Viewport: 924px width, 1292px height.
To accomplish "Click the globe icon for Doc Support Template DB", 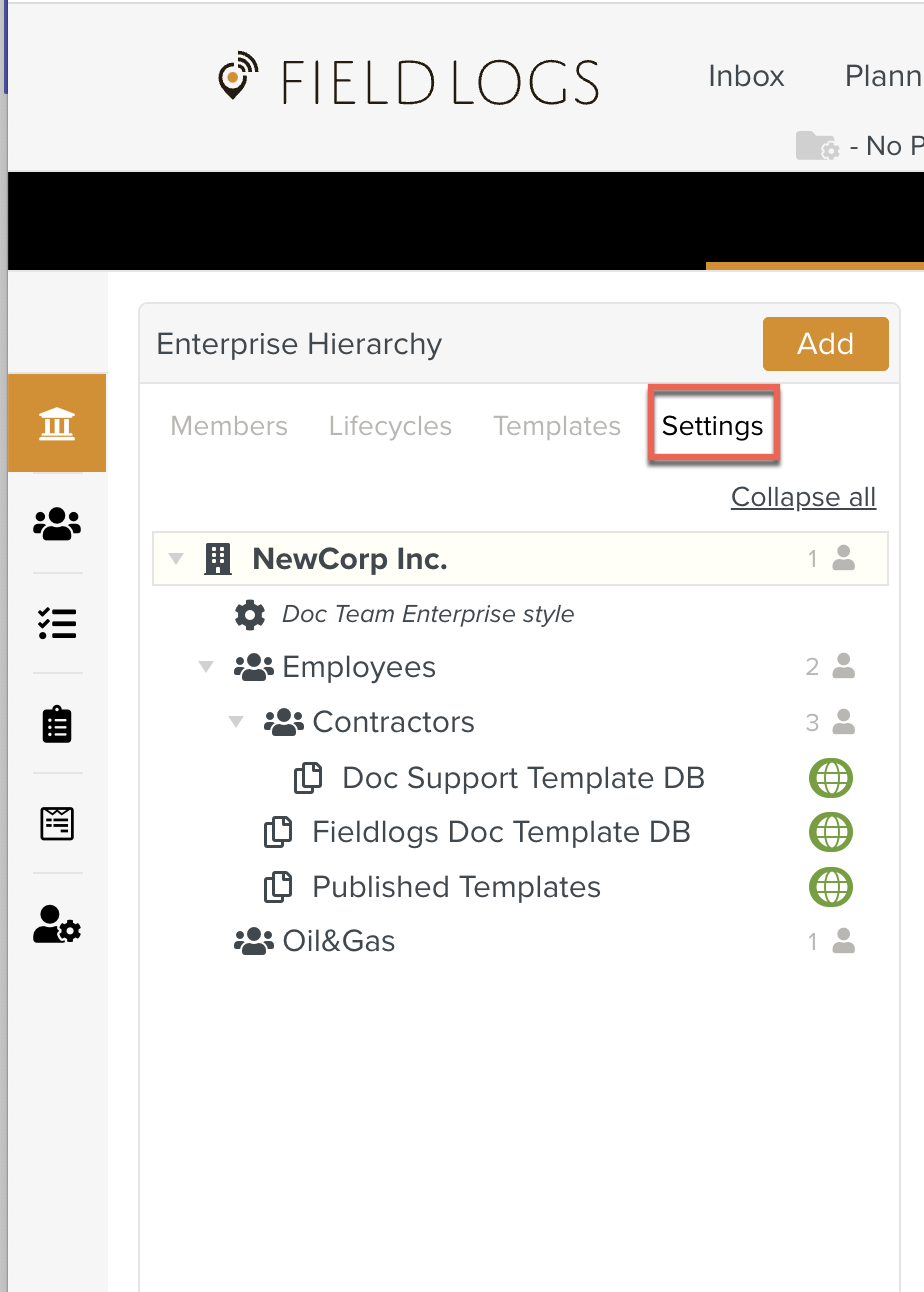I will [831, 778].
